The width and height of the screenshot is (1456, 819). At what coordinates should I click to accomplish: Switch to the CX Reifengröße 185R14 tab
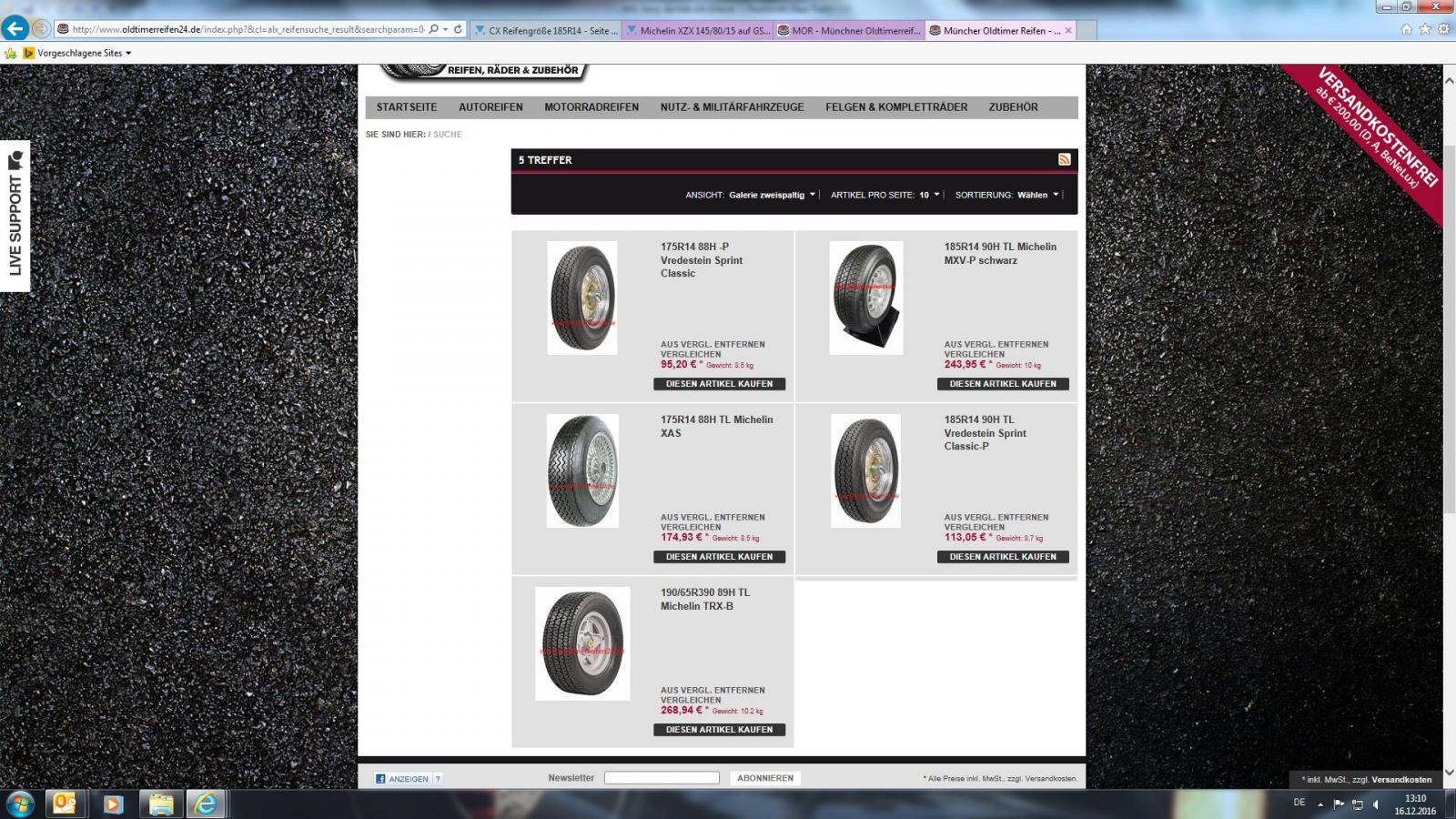point(546,30)
